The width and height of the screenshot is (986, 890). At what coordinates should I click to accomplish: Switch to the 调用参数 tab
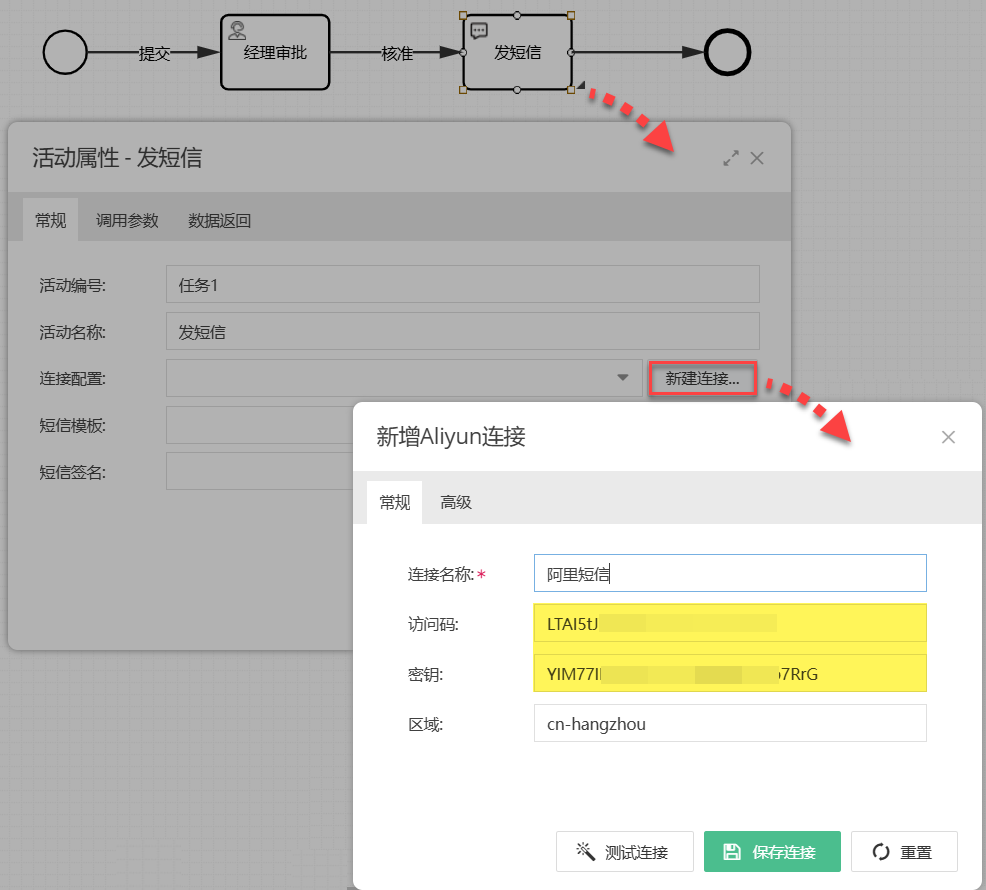127,220
